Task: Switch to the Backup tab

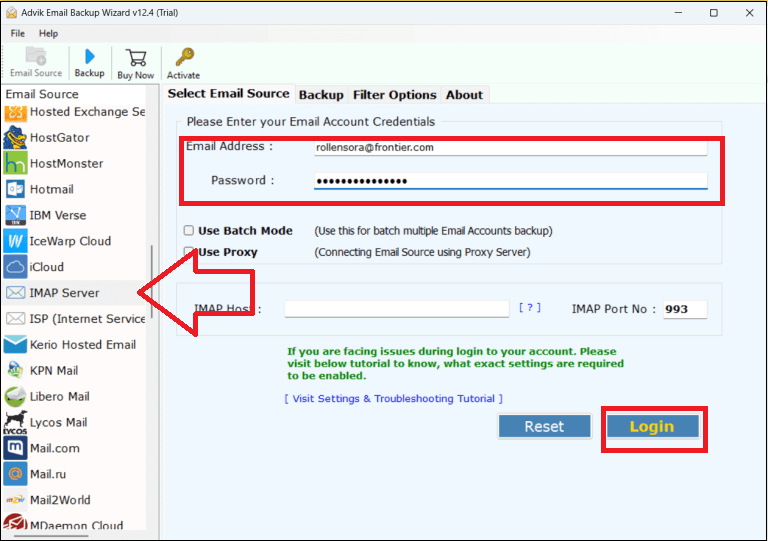Action: pyautogui.click(x=321, y=95)
